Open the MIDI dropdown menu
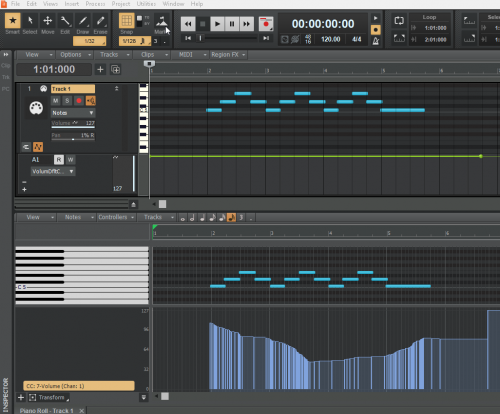500x414 pixels. pyautogui.click(x=190, y=55)
